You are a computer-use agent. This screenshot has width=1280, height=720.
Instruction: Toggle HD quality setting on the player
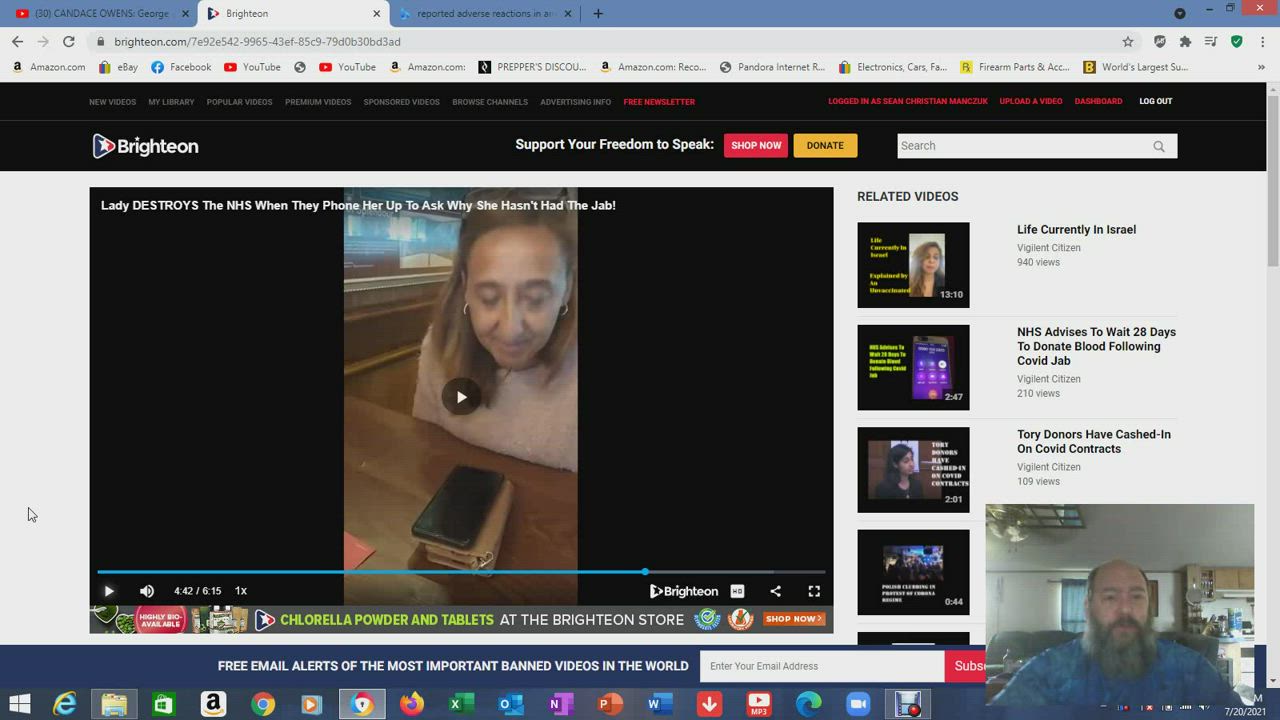(737, 591)
